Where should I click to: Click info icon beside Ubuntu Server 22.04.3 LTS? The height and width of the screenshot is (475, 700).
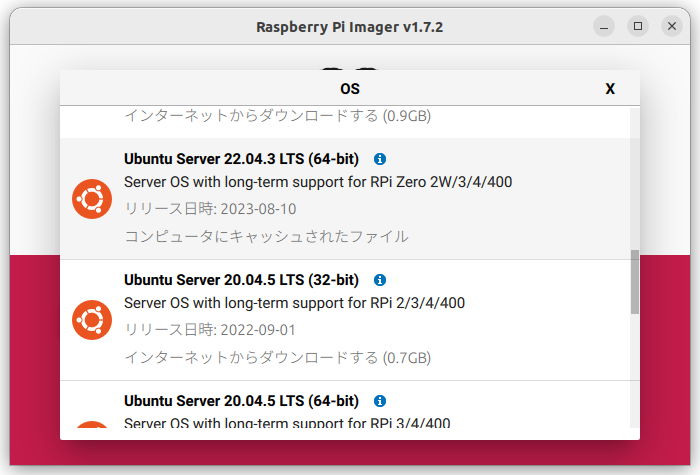point(380,159)
